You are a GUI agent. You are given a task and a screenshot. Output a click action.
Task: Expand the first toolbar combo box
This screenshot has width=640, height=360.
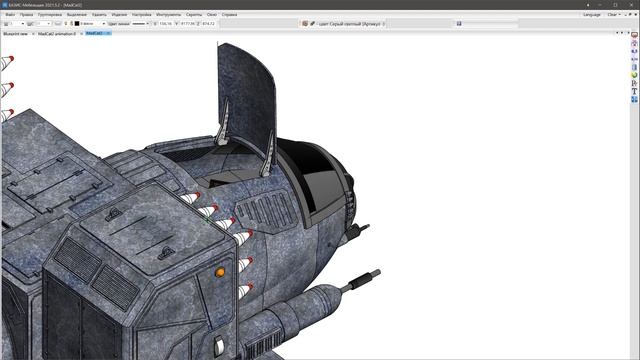[x=22, y=24]
